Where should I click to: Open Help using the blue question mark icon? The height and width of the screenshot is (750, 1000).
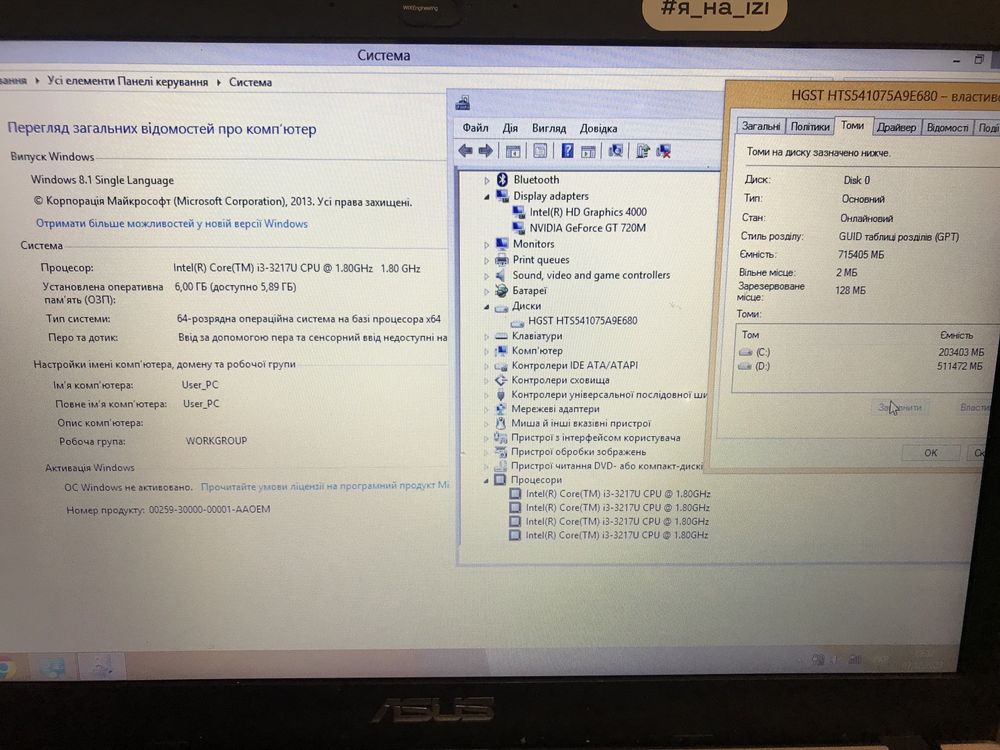point(567,151)
